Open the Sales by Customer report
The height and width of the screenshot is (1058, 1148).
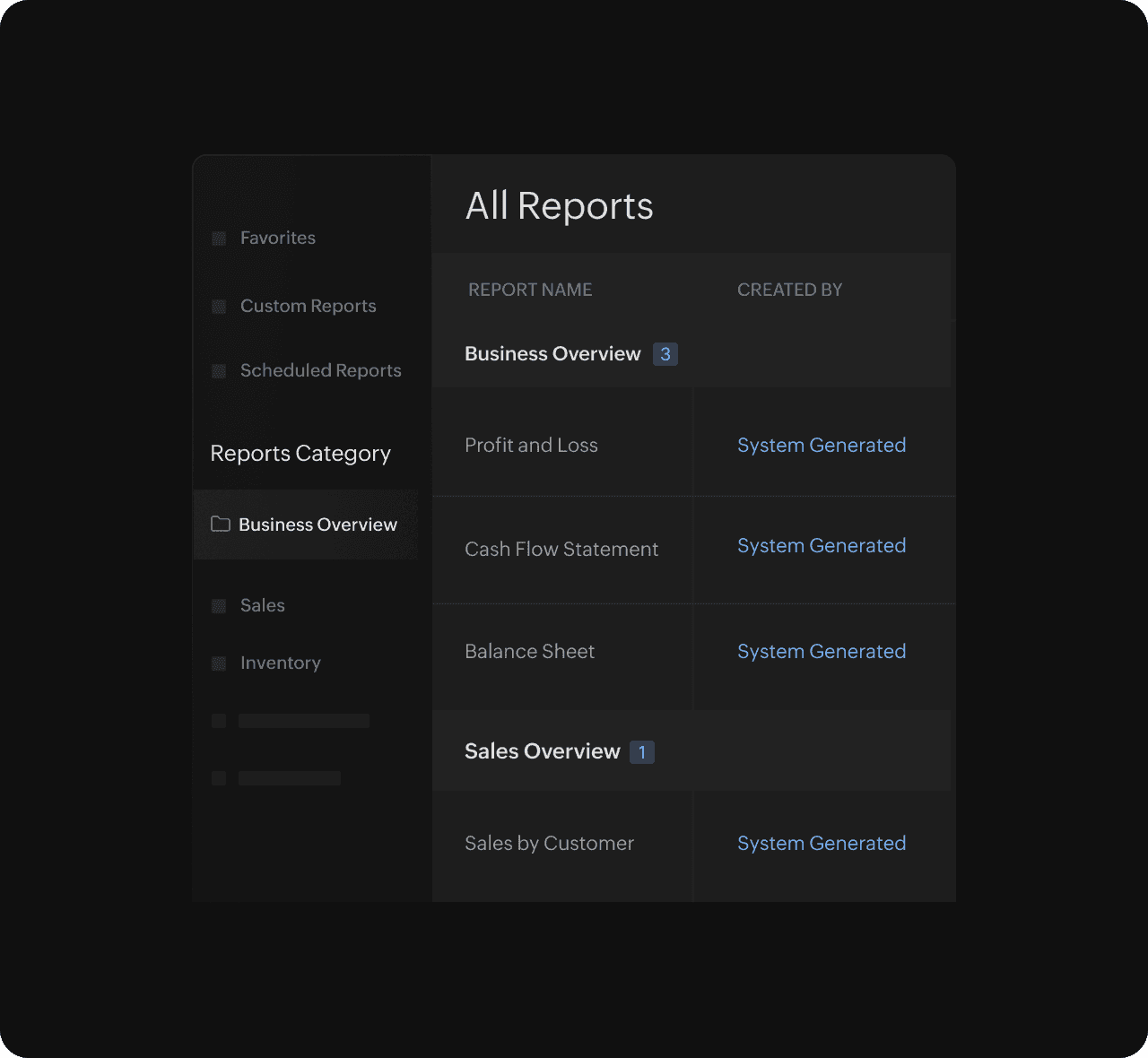pos(549,844)
